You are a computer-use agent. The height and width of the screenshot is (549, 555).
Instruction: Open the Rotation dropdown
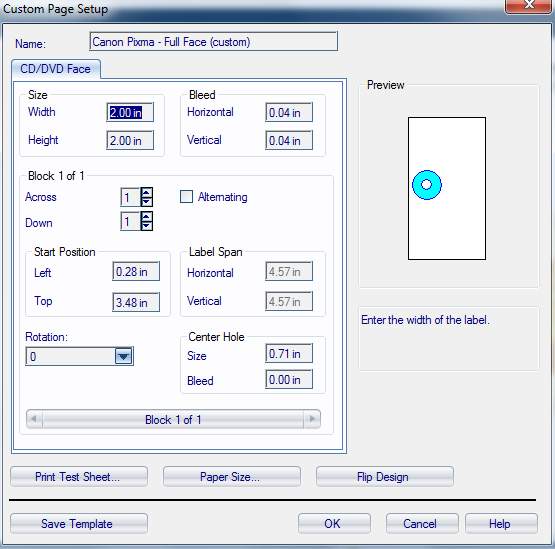pos(124,356)
